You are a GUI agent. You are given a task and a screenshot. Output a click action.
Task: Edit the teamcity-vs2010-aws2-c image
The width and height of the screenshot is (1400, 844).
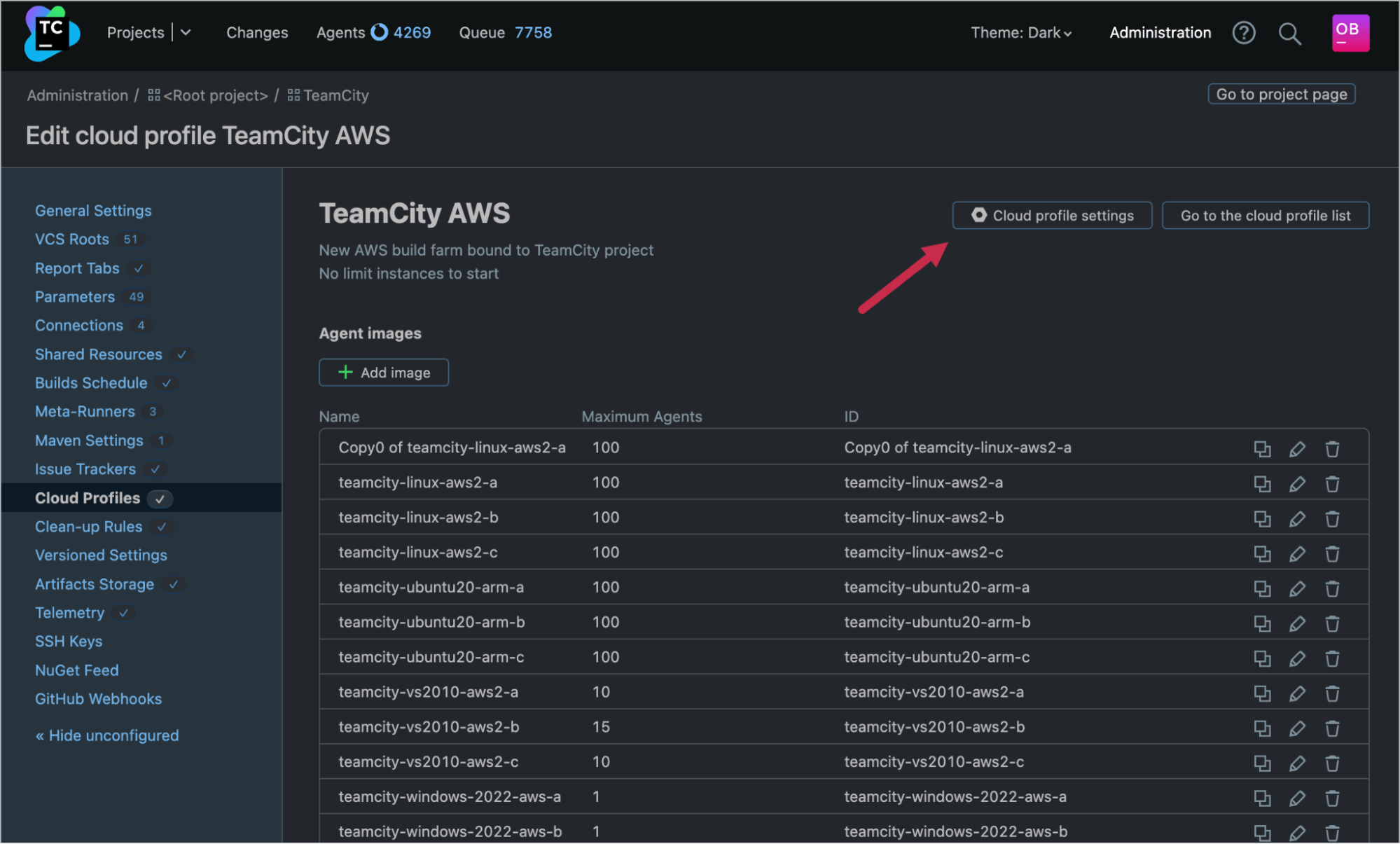(1297, 763)
